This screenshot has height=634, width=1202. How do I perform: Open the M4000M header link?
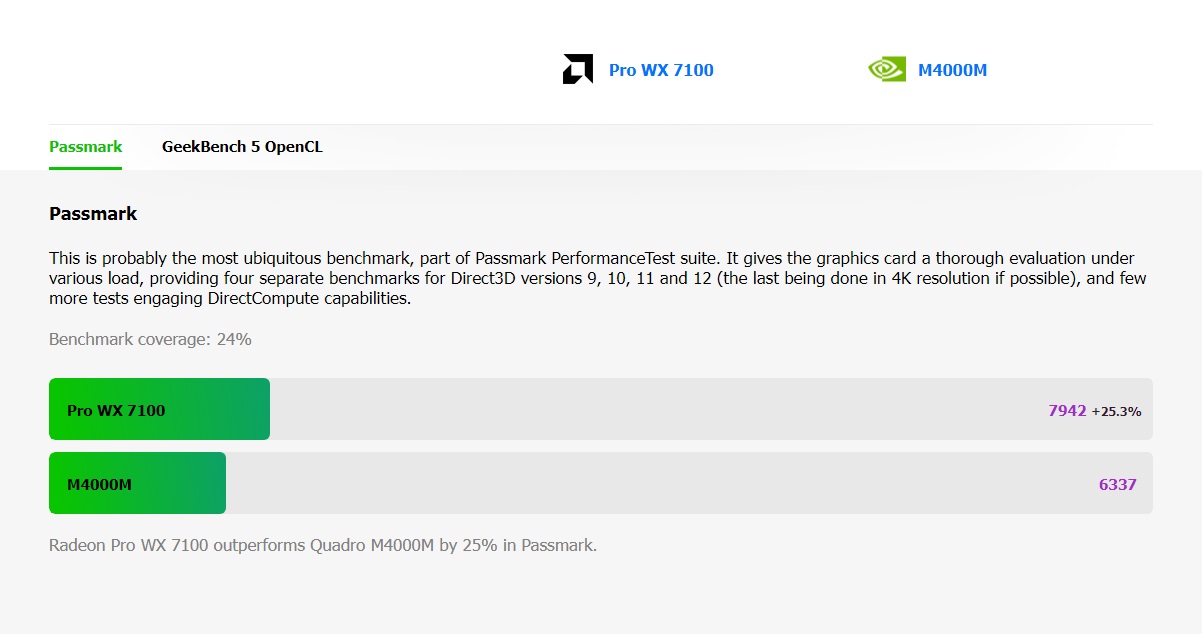pyautogui.click(x=952, y=70)
